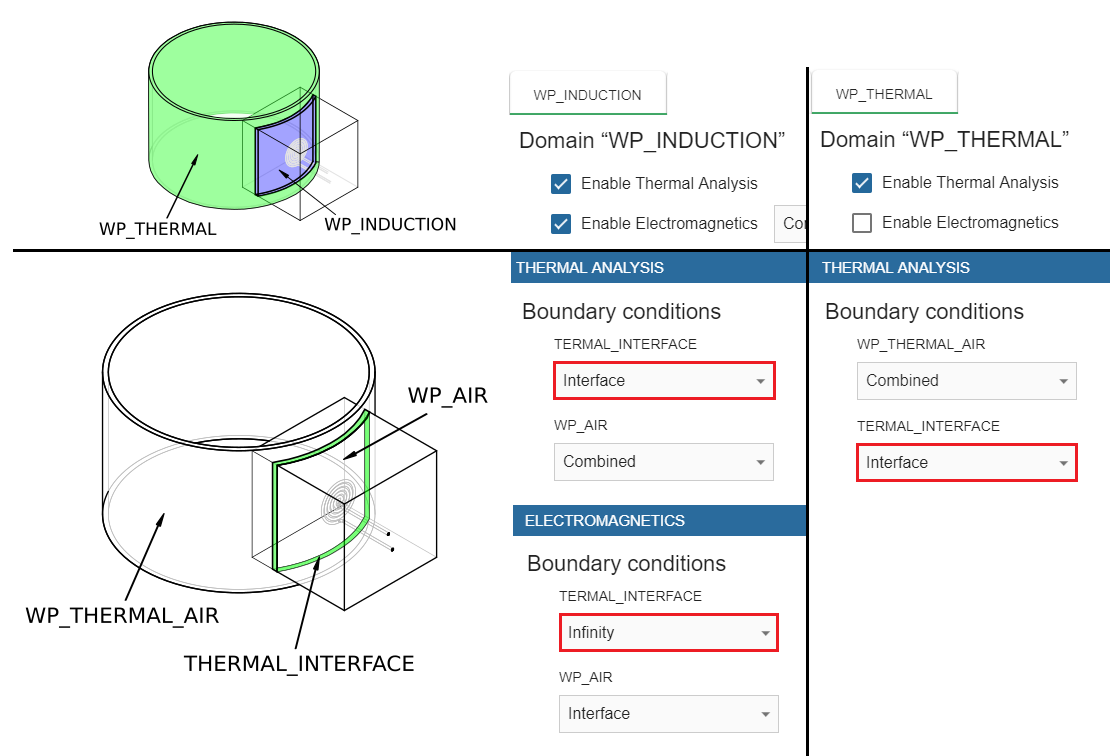Open TERMAL_INTERFACE dropdown set to Infinity
The image size is (1110, 756).
point(668,633)
